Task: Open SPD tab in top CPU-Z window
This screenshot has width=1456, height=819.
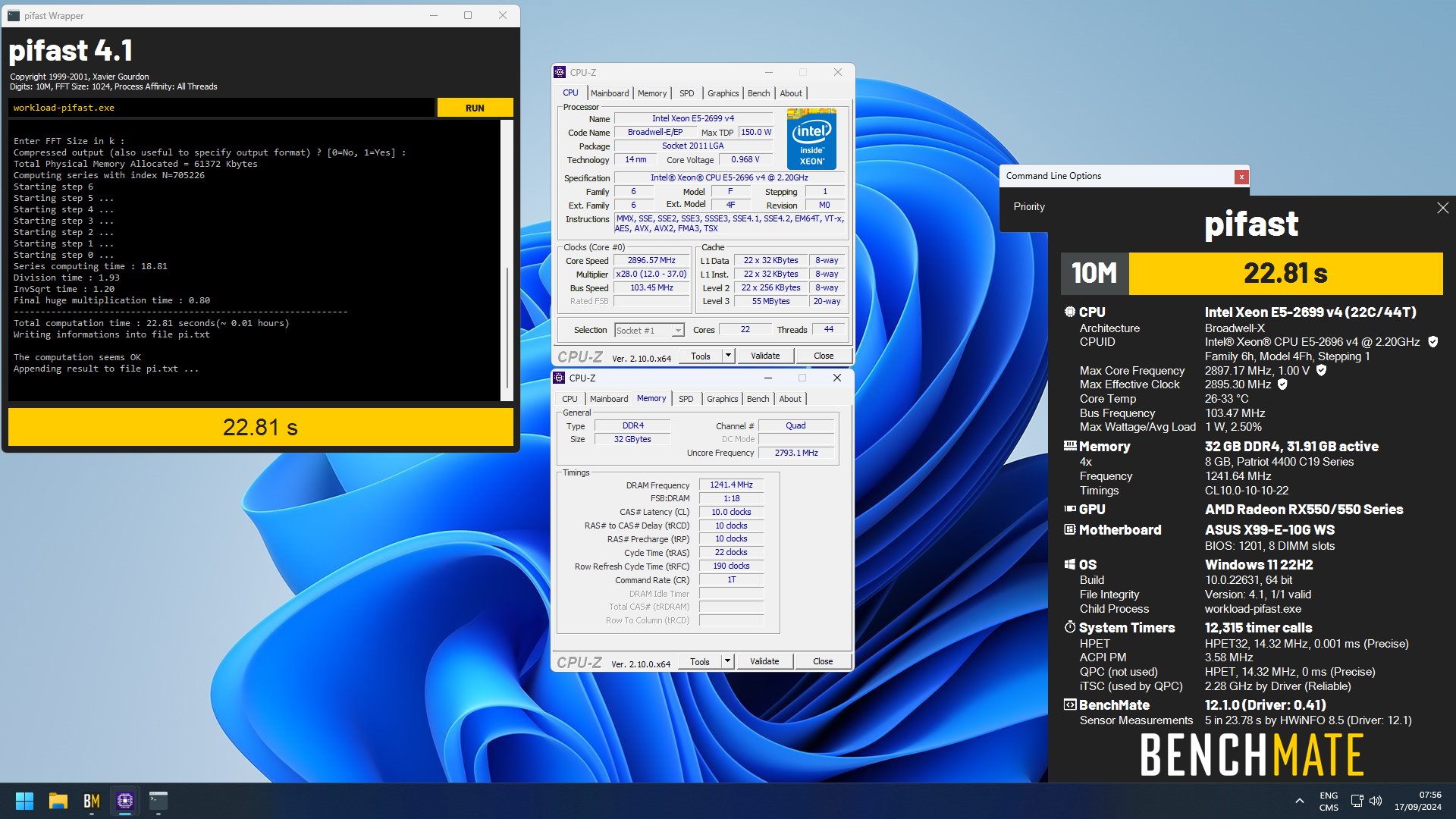Action: (687, 93)
